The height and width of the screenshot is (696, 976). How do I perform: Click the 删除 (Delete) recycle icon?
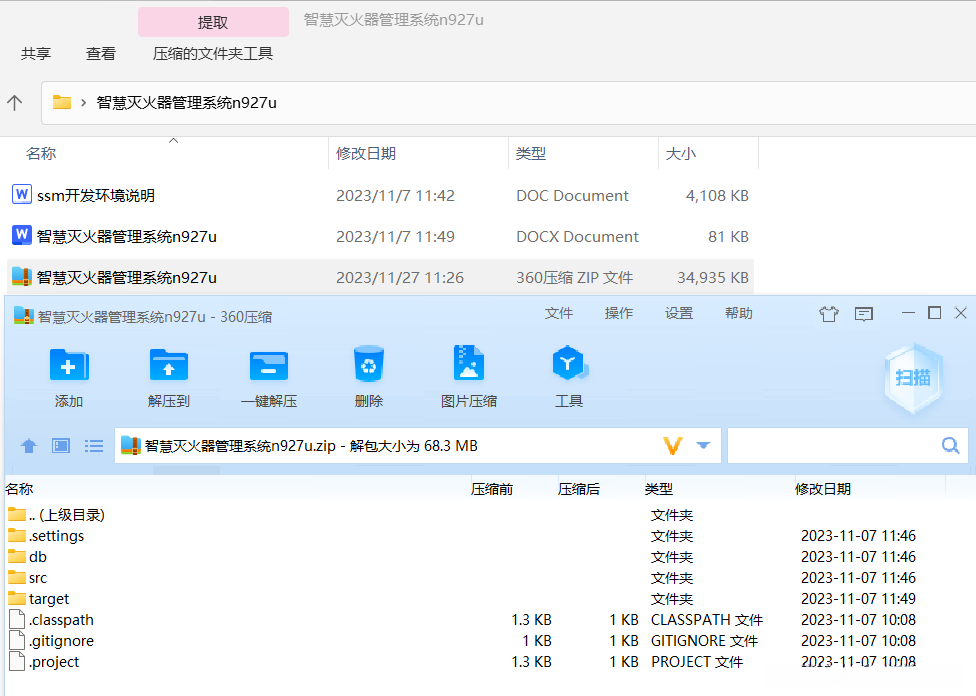tap(368, 364)
